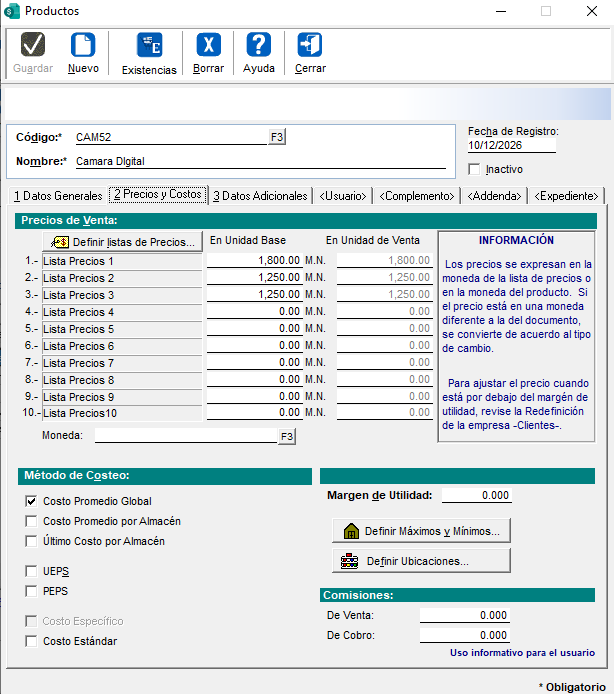Click the En Unidad de Venta header
This screenshot has width=614, height=694.
[x=373, y=240]
